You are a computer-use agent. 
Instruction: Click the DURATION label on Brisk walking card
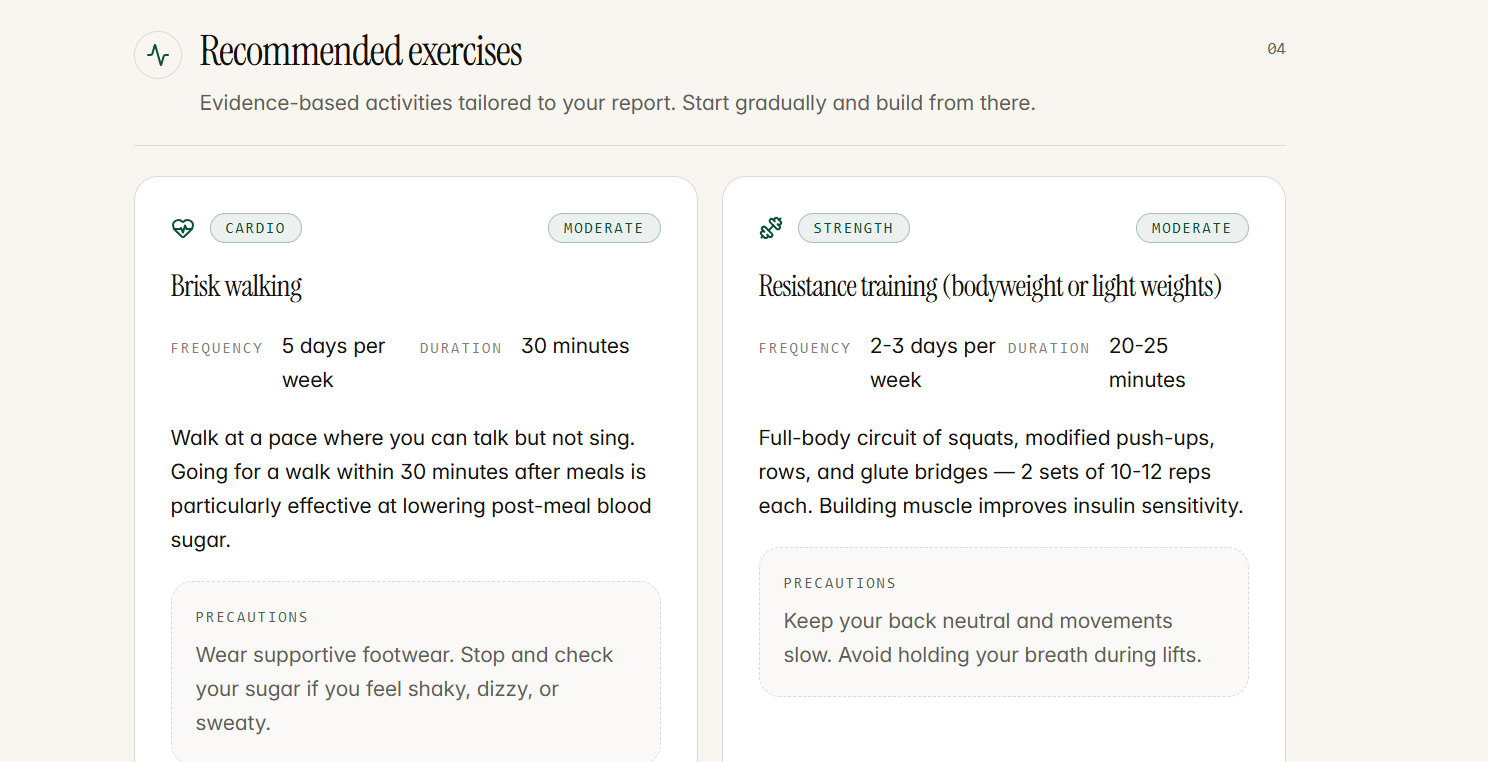[x=461, y=348]
